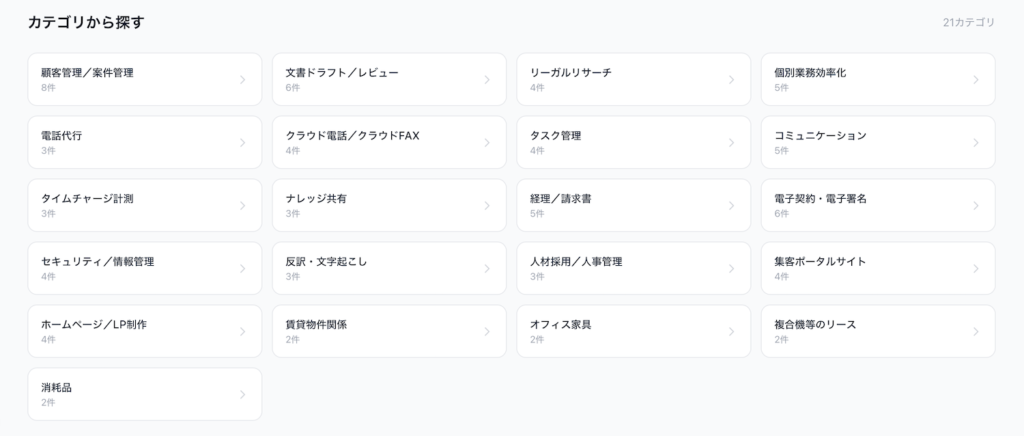Open the クラウド電話／クラウドFAX category
The image size is (1024, 436).
[389, 143]
